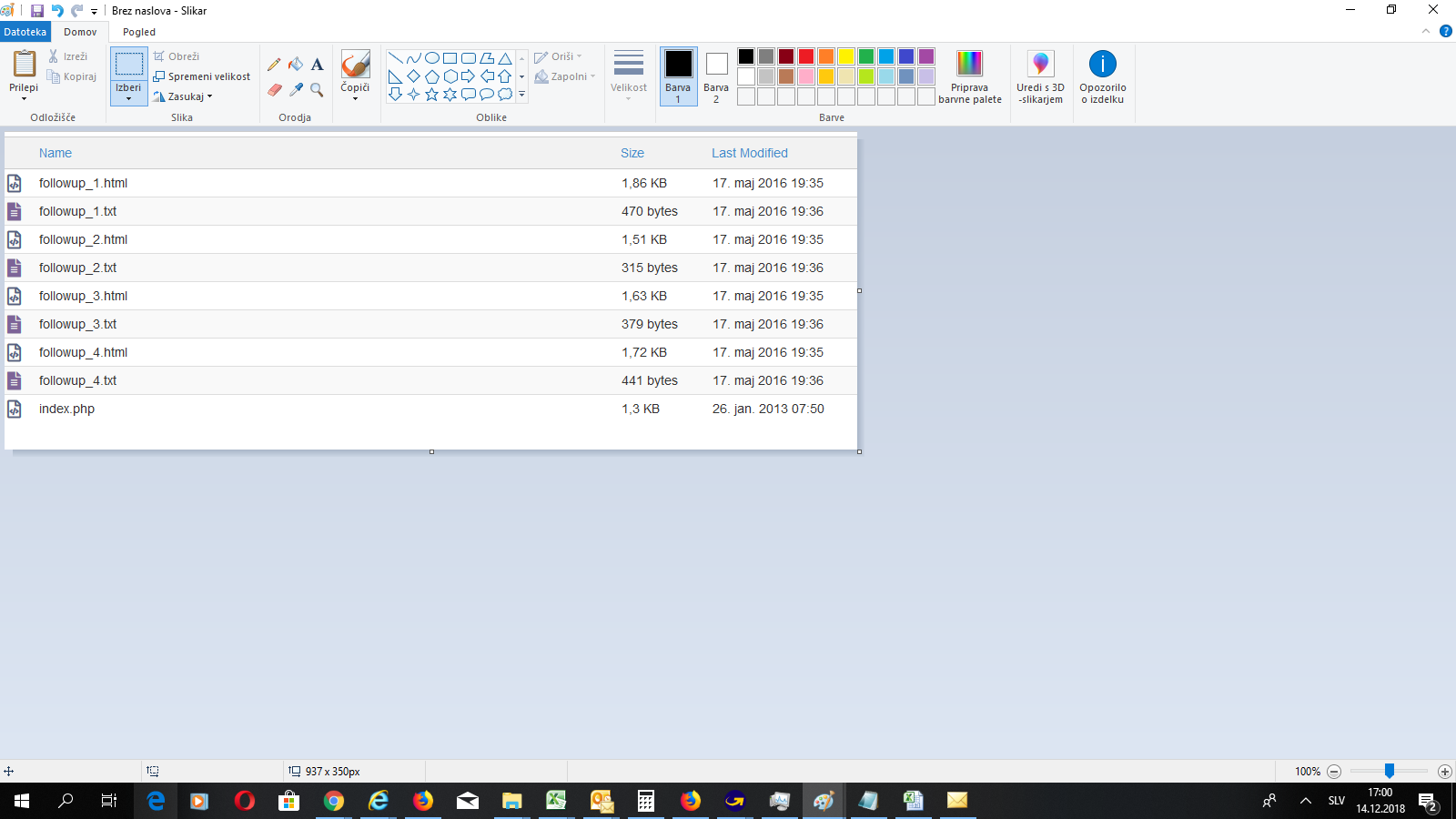
Task: Pick the green color swatch
Action: tap(866, 56)
